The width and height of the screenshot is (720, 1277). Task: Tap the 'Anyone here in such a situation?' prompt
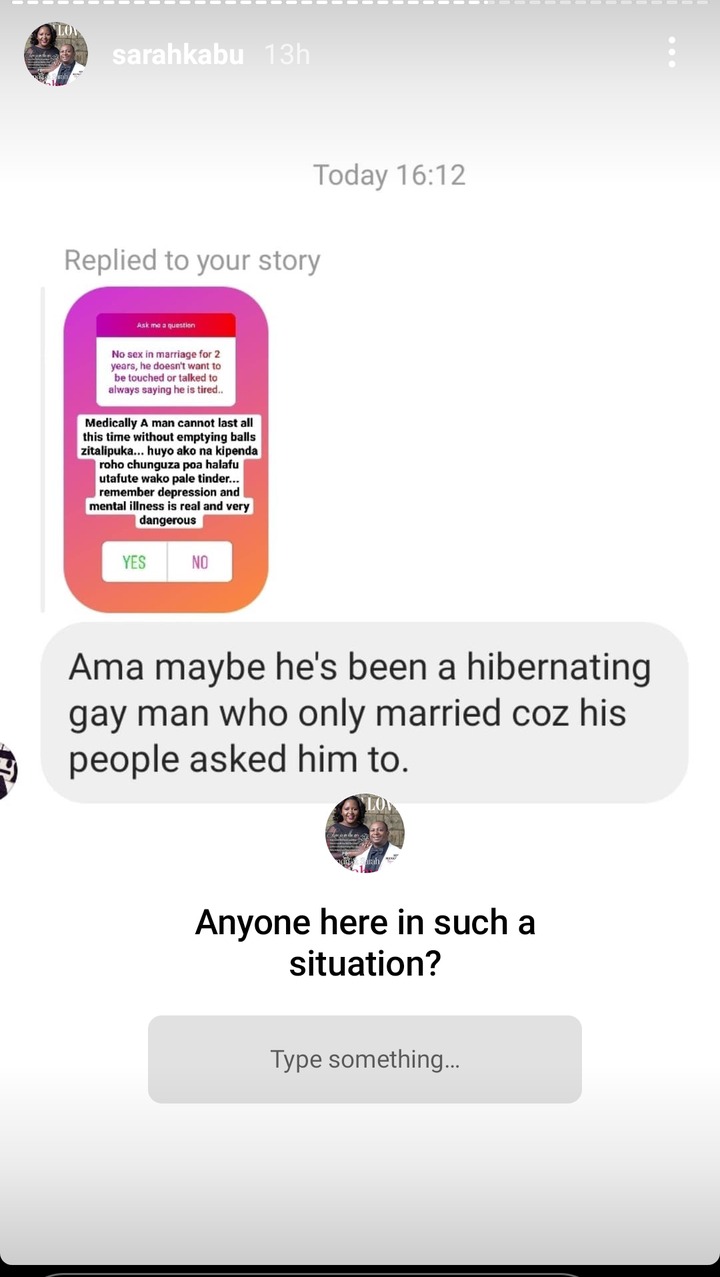coord(365,942)
